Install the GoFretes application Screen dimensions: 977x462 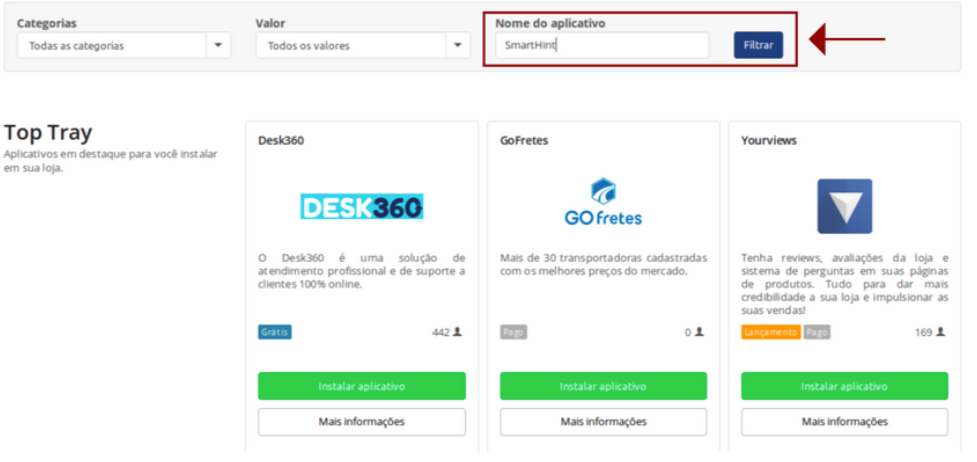click(x=603, y=386)
